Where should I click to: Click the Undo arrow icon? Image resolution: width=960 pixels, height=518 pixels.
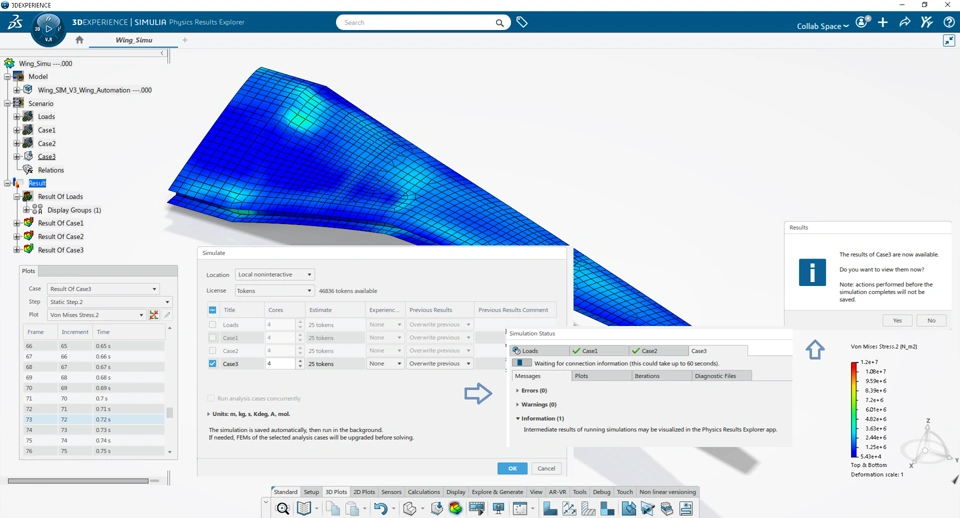point(381,508)
